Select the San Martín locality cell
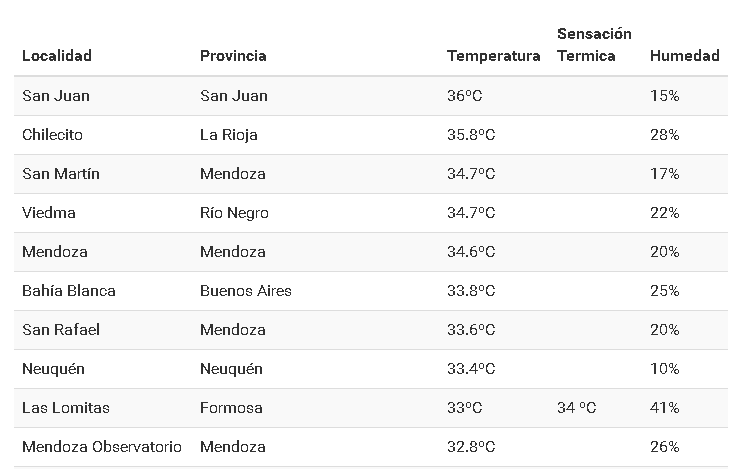 click(61, 174)
